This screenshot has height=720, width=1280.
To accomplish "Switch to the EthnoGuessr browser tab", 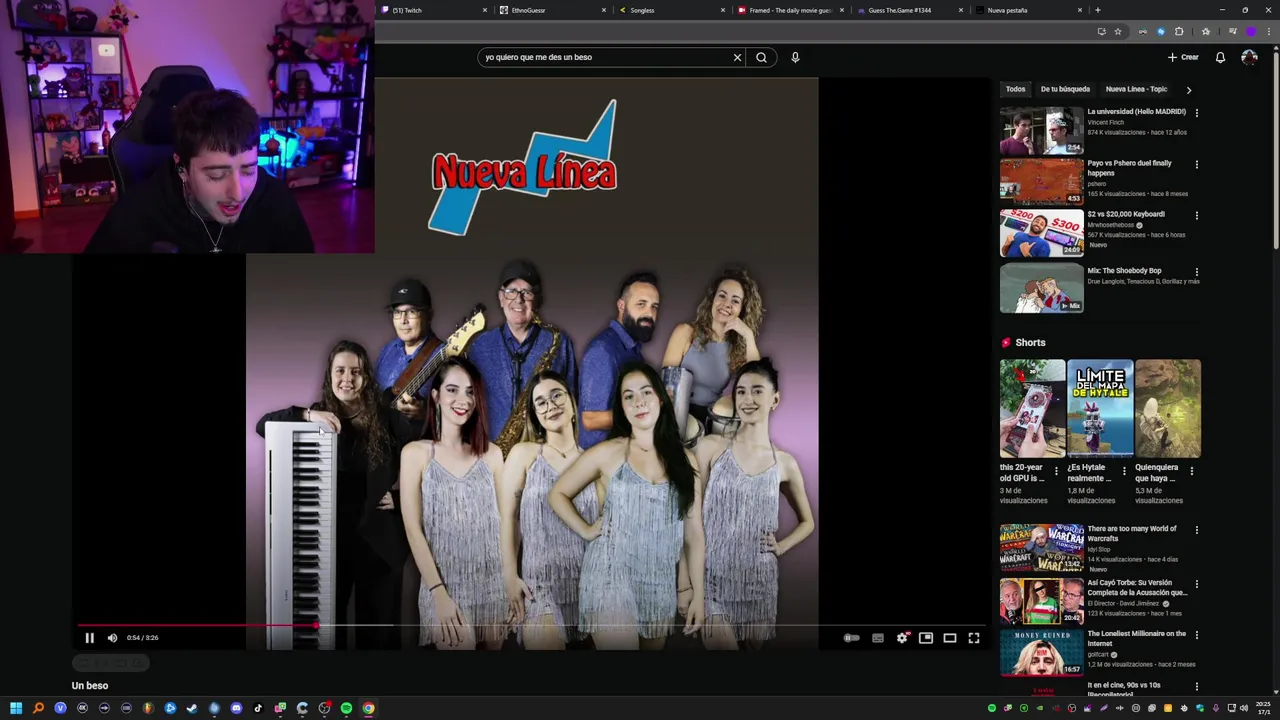I will pos(552,10).
